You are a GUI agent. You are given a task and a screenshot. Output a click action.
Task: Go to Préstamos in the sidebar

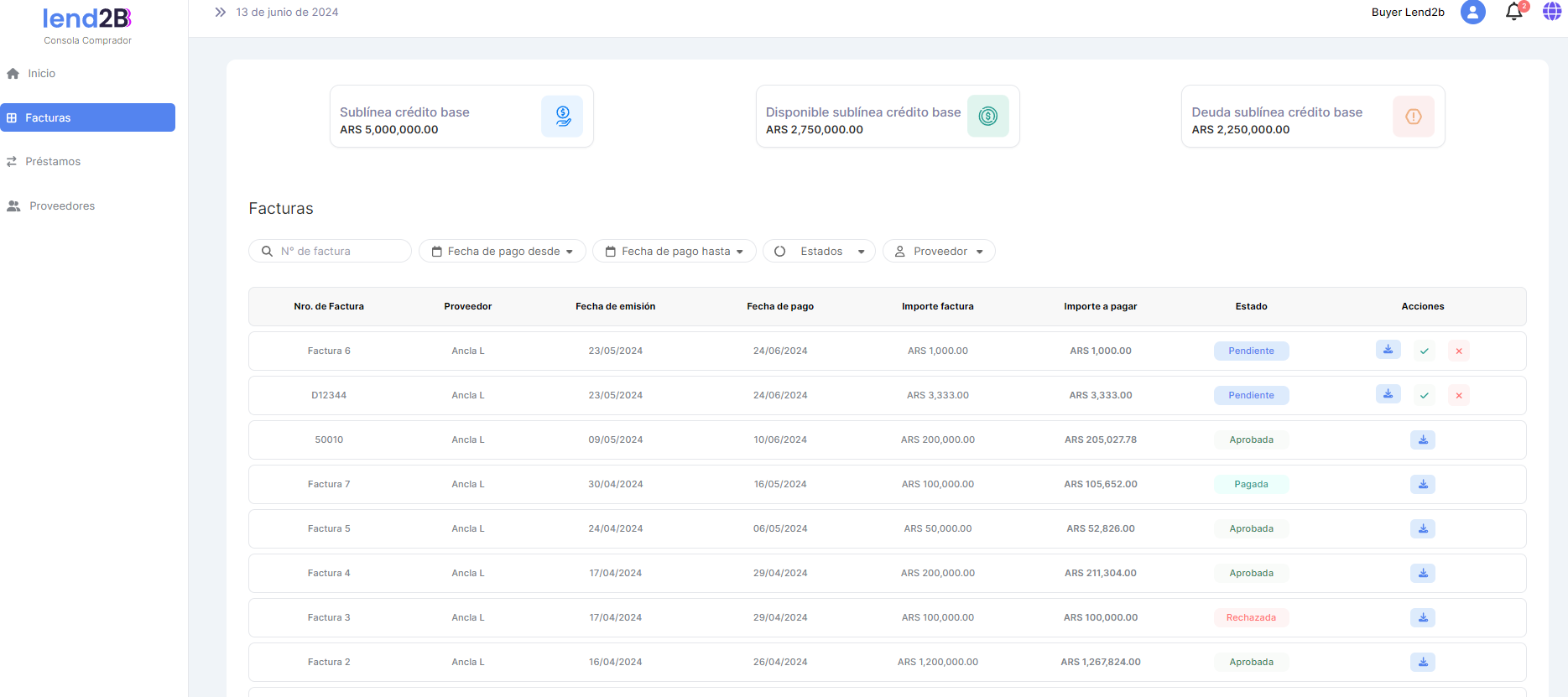[x=53, y=161]
